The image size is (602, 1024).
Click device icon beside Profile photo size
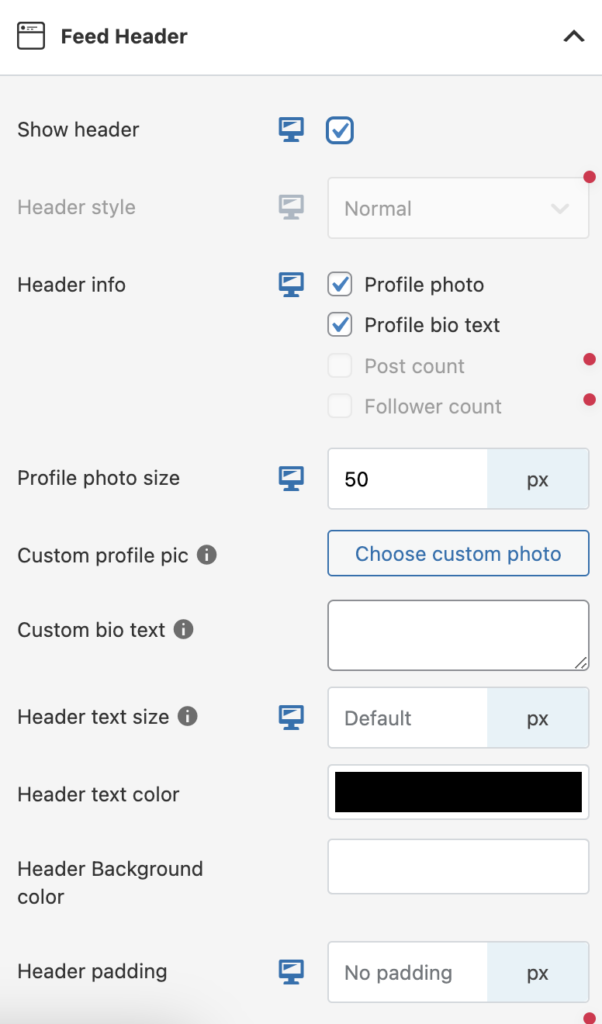[291, 478]
